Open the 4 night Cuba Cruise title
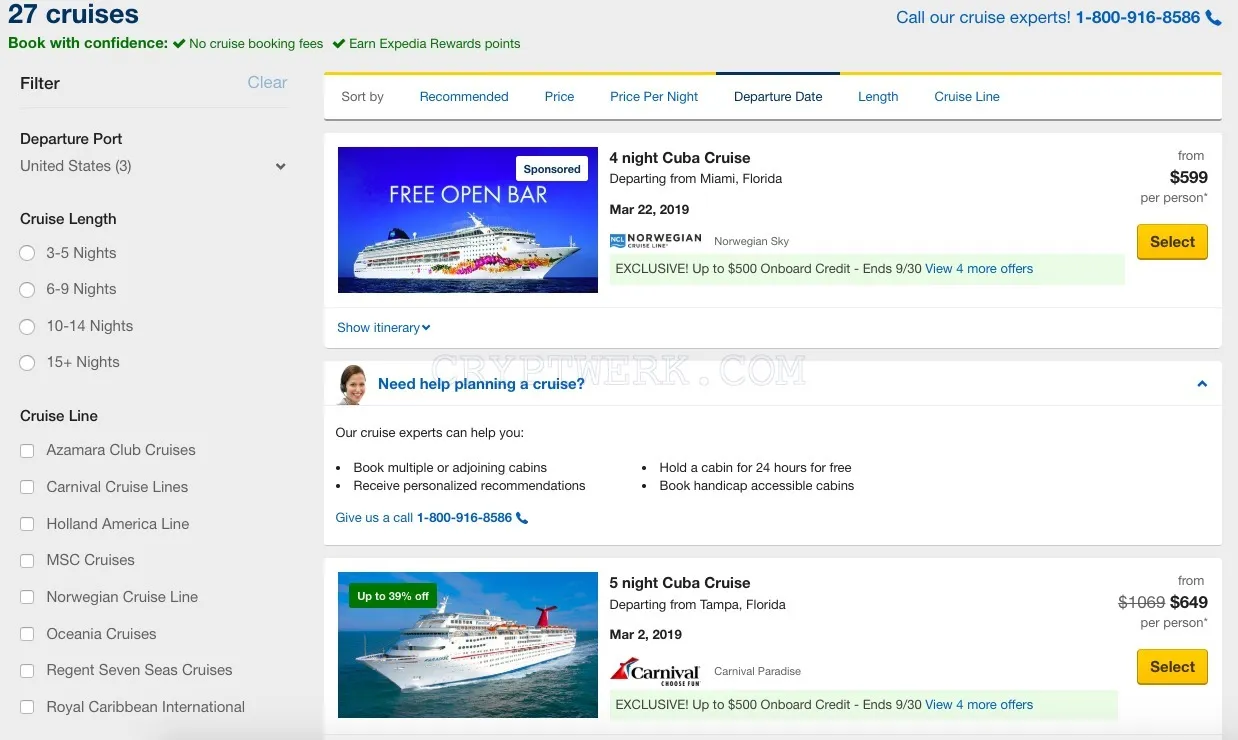1238x740 pixels. [680, 158]
